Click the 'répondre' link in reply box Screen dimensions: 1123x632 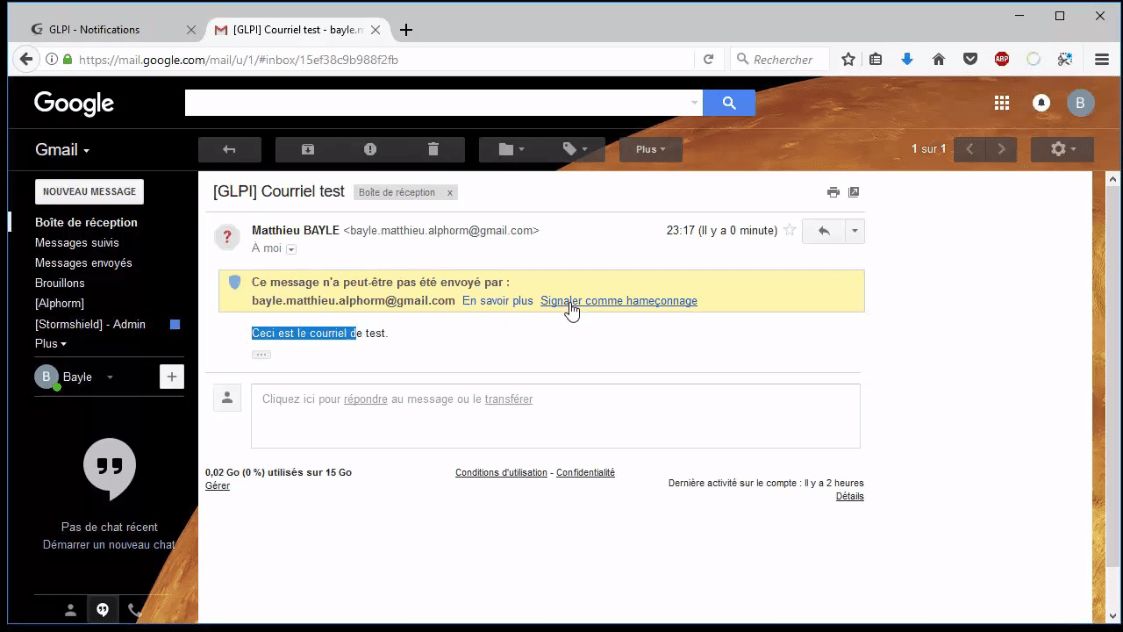(x=365, y=399)
